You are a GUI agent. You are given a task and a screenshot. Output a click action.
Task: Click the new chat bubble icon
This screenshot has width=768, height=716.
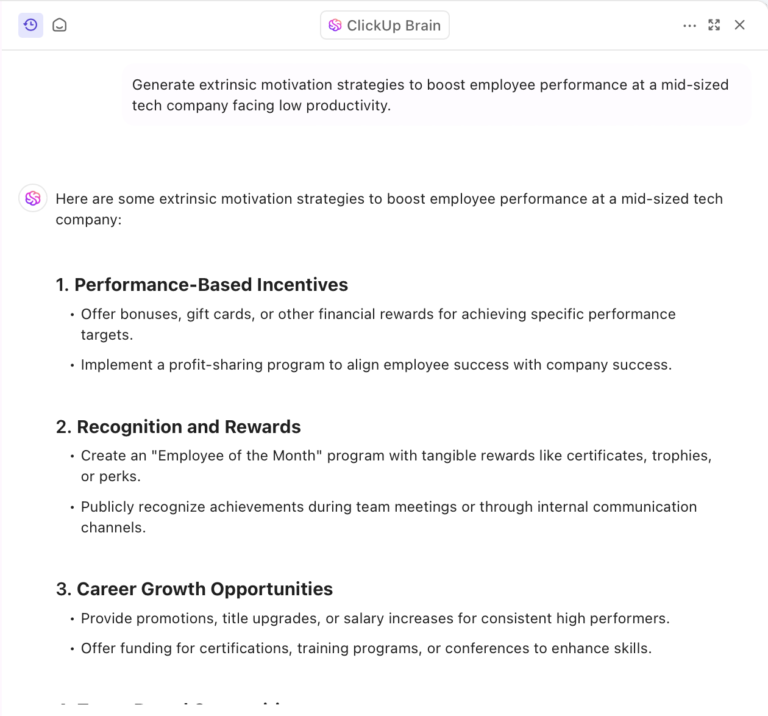(x=60, y=25)
